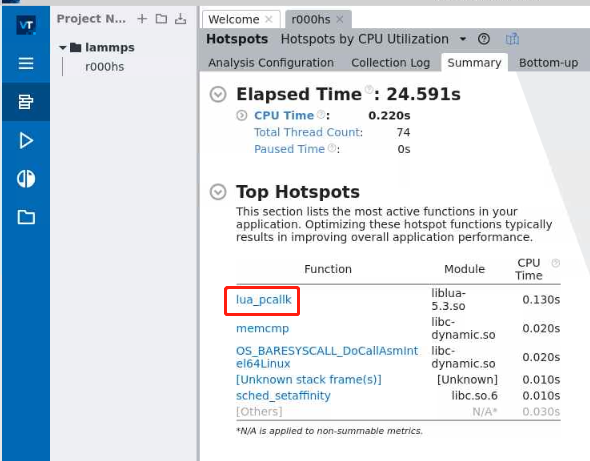This screenshot has height=461, width=590.
Task: Open the sched_setaffinity function link
Action: (283, 396)
